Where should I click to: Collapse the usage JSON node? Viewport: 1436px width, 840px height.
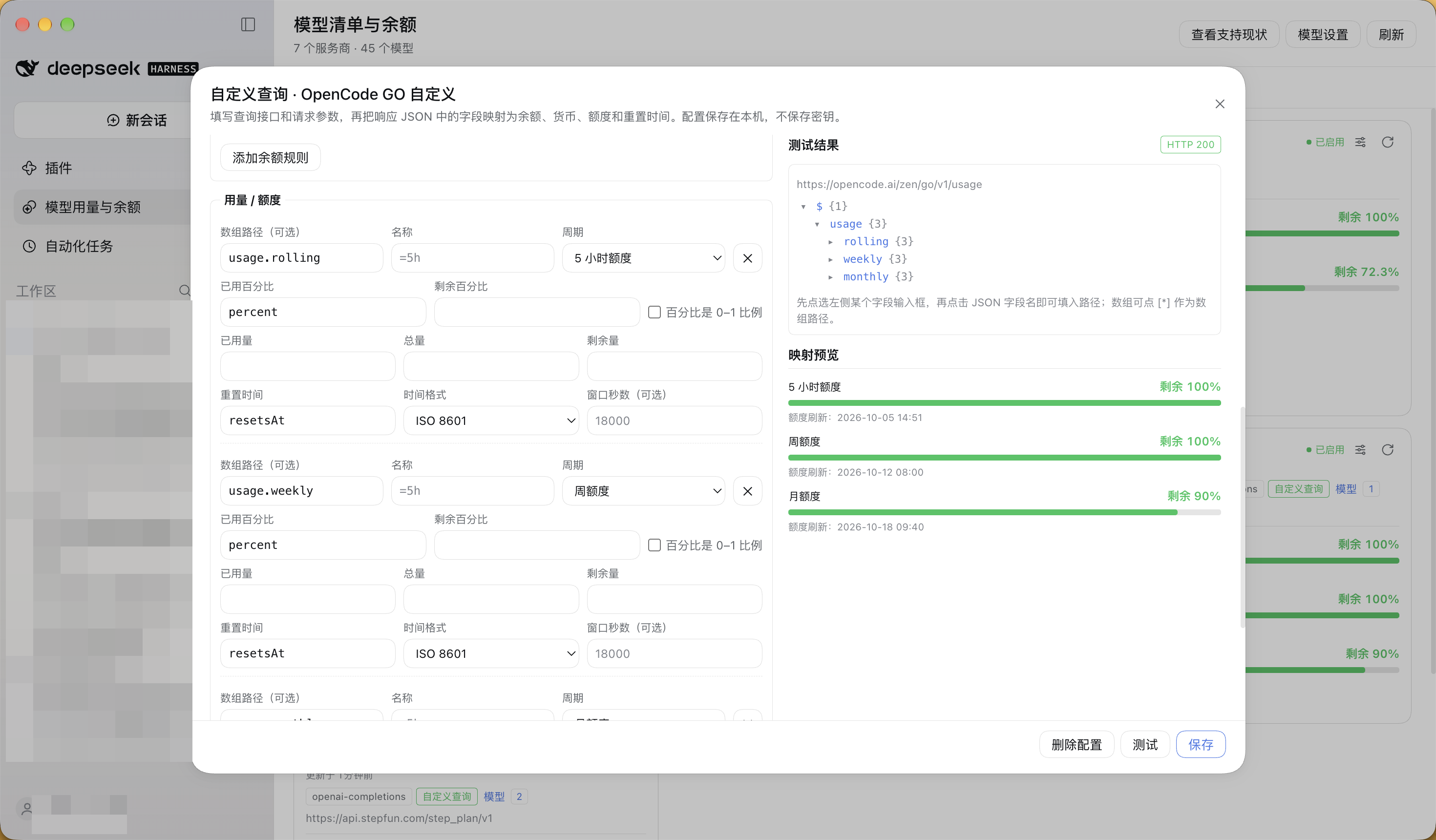tap(817, 224)
